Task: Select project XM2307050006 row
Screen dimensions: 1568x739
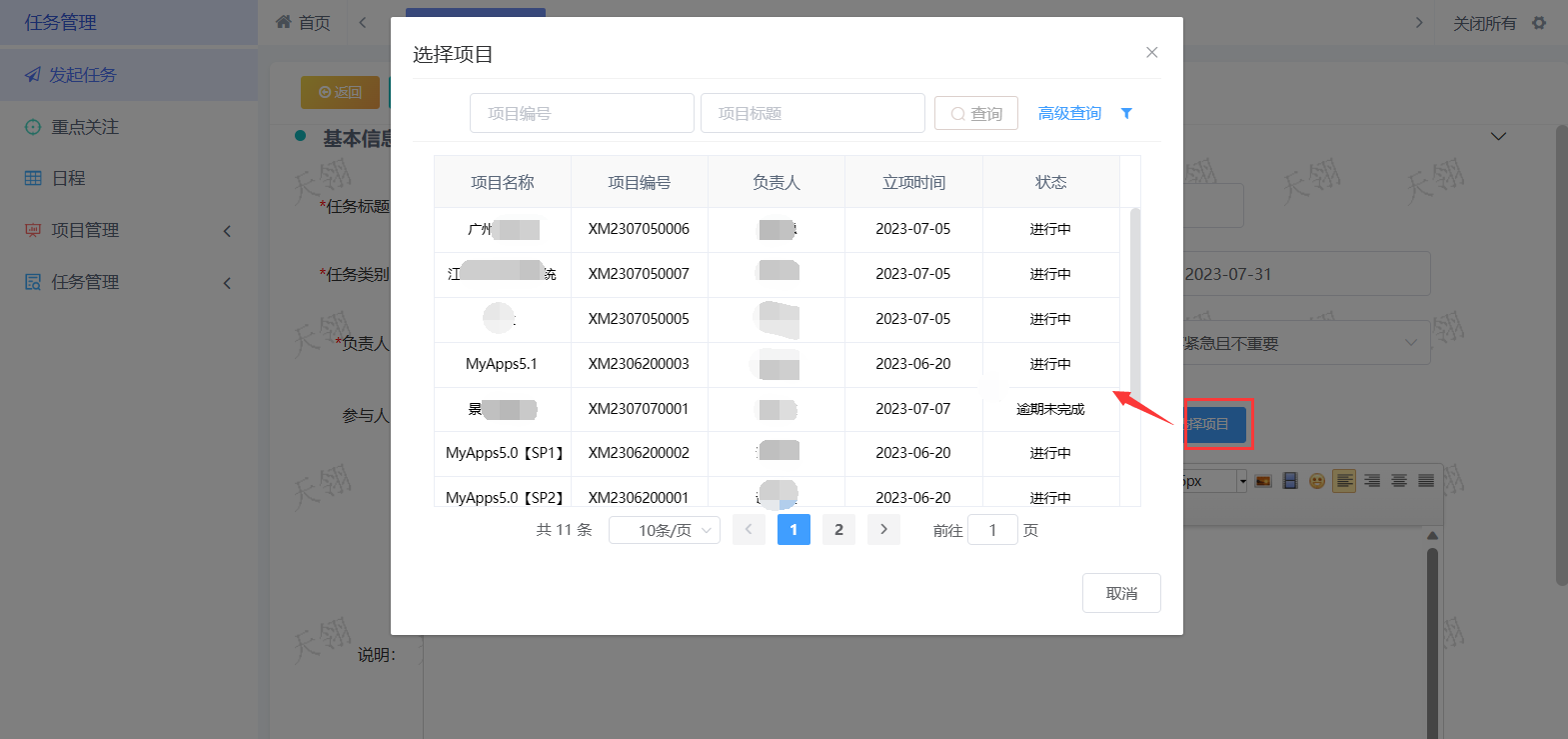Action: point(639,229)
